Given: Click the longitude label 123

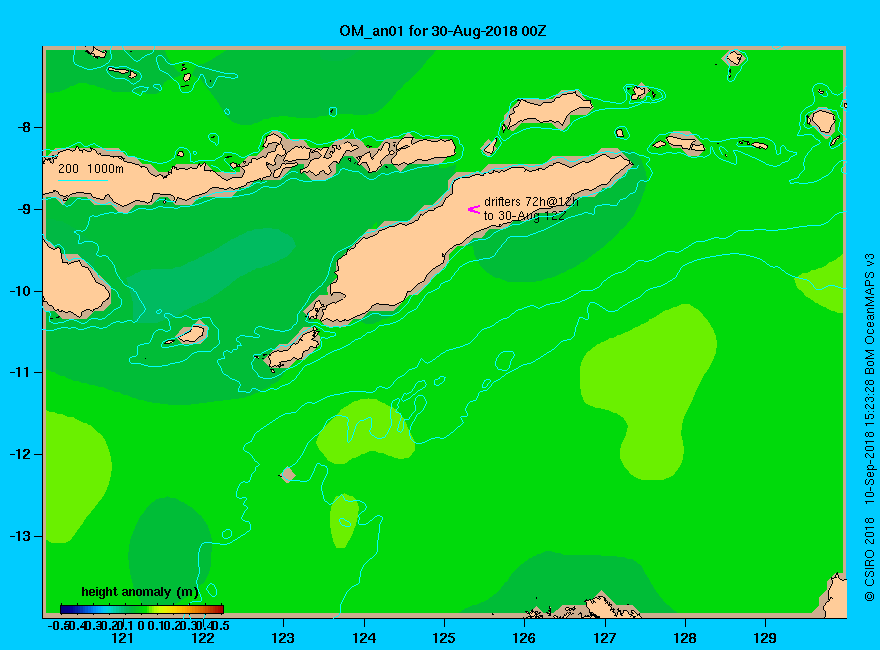Looking at the screenshot, I should pyautogui.click(x=283, y=638).
